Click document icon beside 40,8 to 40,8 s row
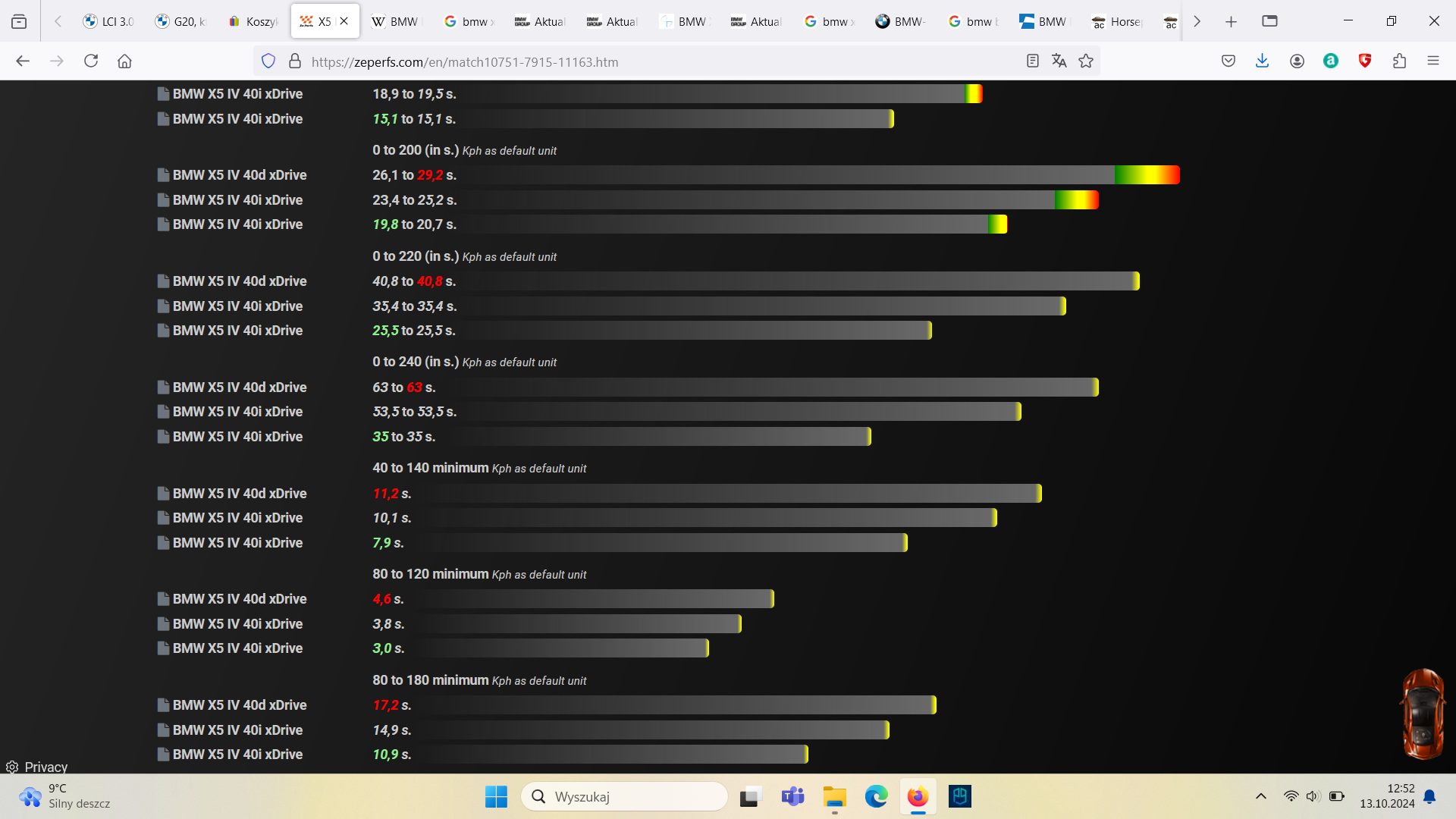Image resolution: width=1456 pixels, height=819 pixels. [x=163, y=281]
